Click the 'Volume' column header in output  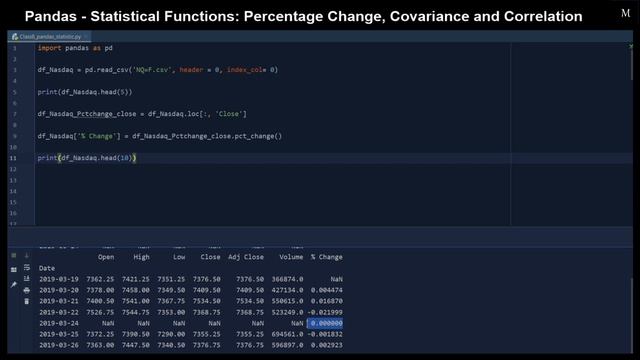coord(291,257)
